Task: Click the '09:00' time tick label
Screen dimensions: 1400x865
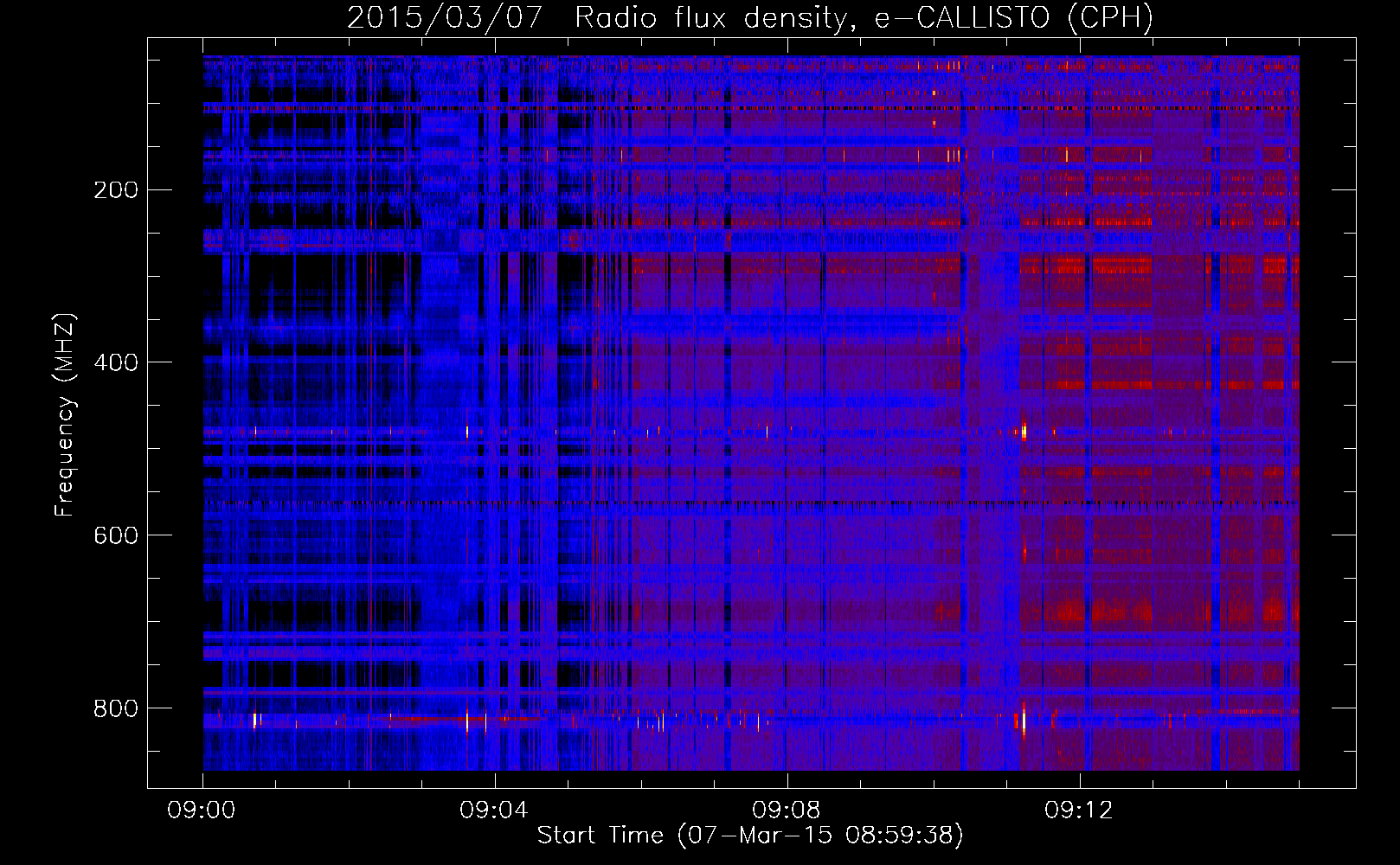Action: pyautogui.click(x=202, y=811)
